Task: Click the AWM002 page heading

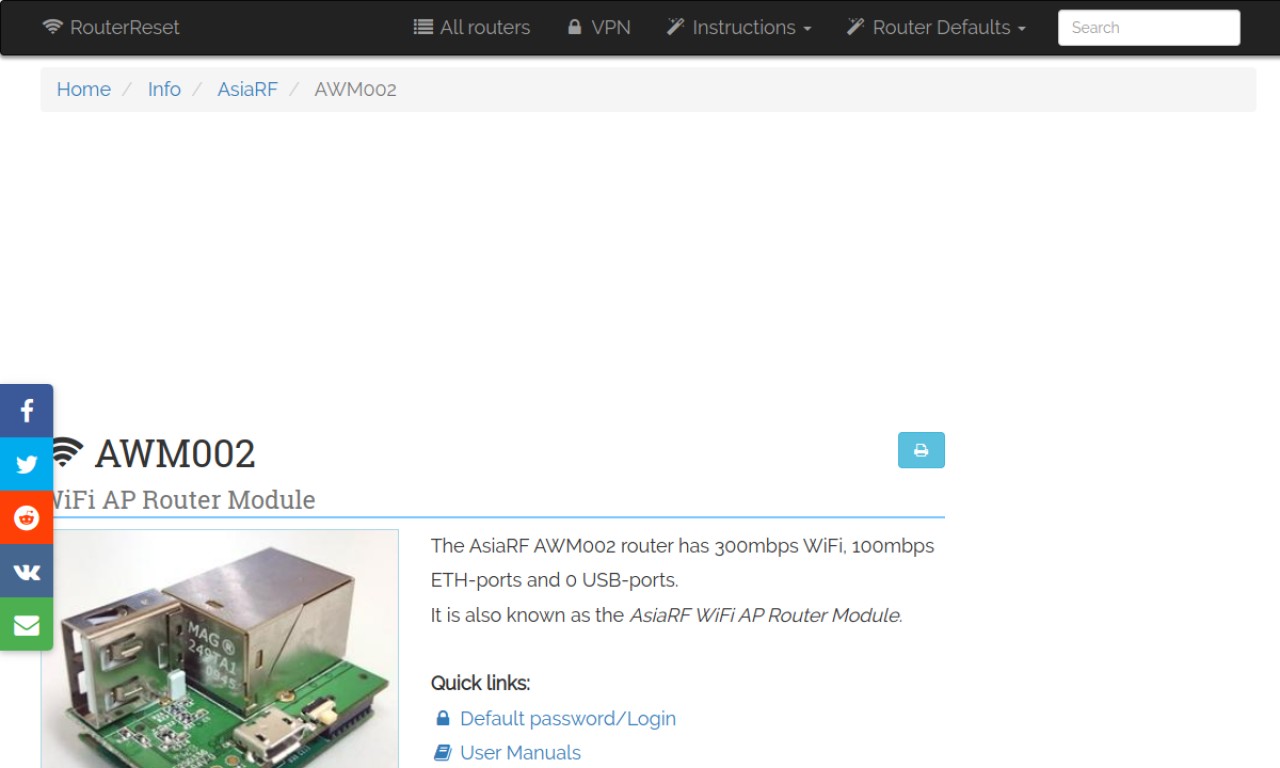Action: [x=175, y=453]
